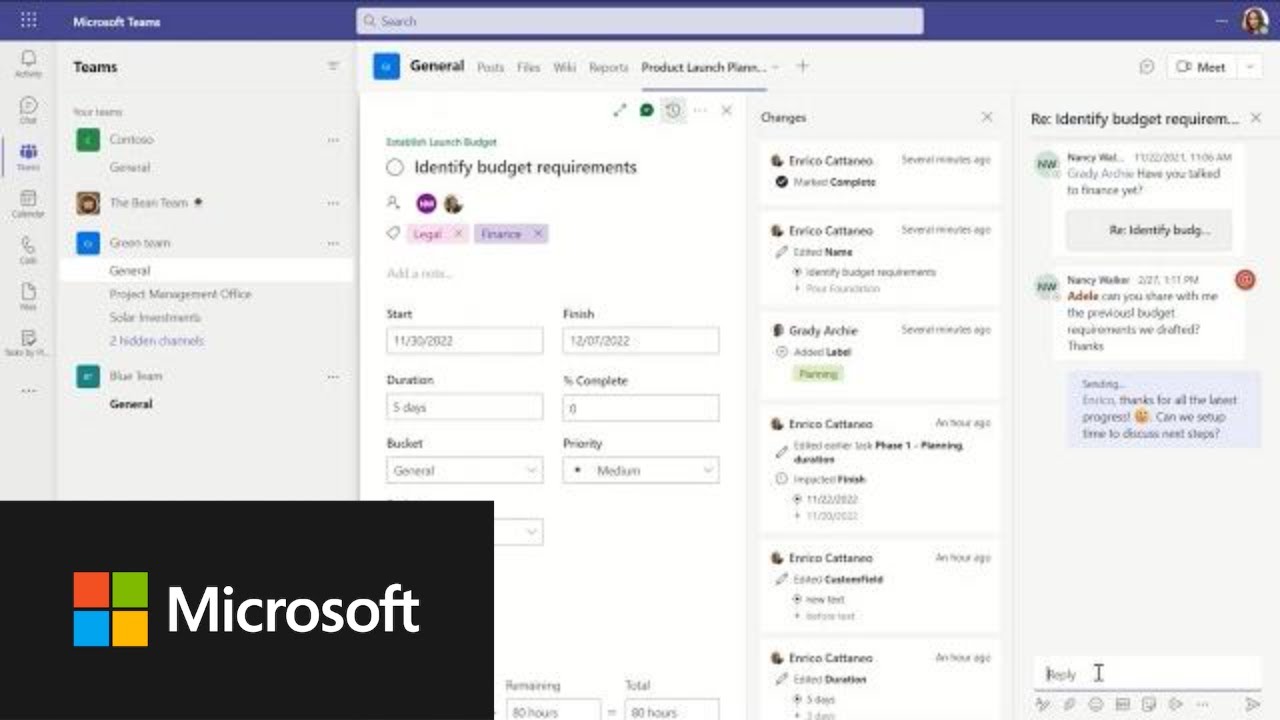Screen dimensions: 1280x720
Task: Open the Establish Launch Budget parent task link
Action: [x=441, y=142]
